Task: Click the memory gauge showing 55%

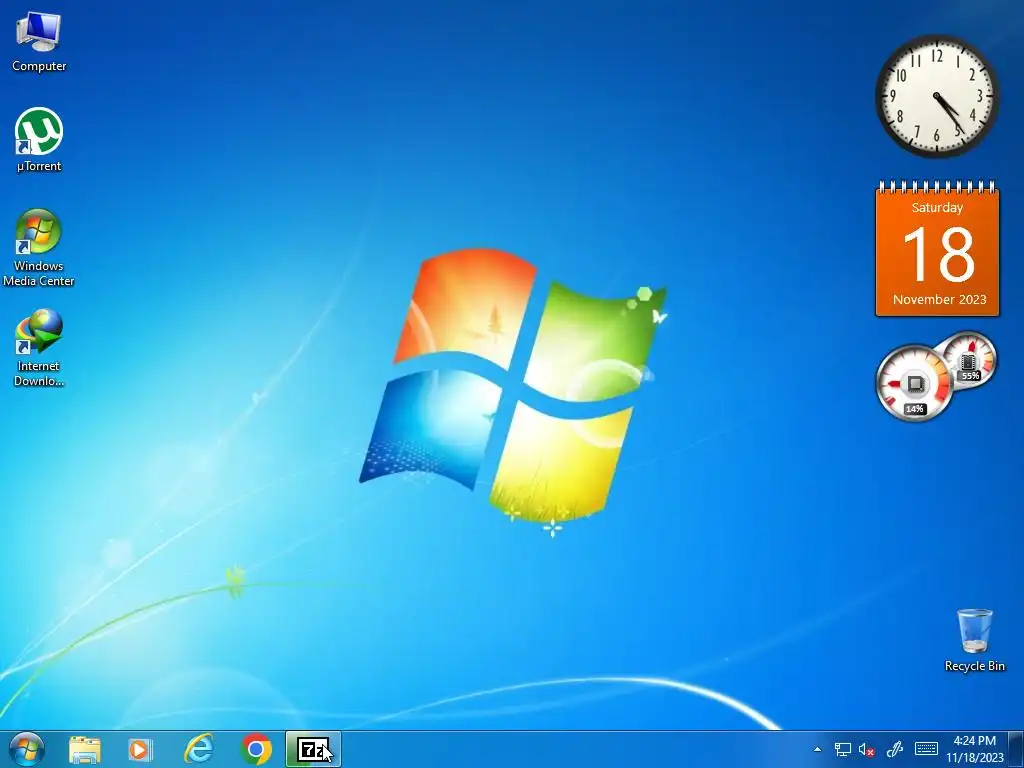Action: [970, 360]
